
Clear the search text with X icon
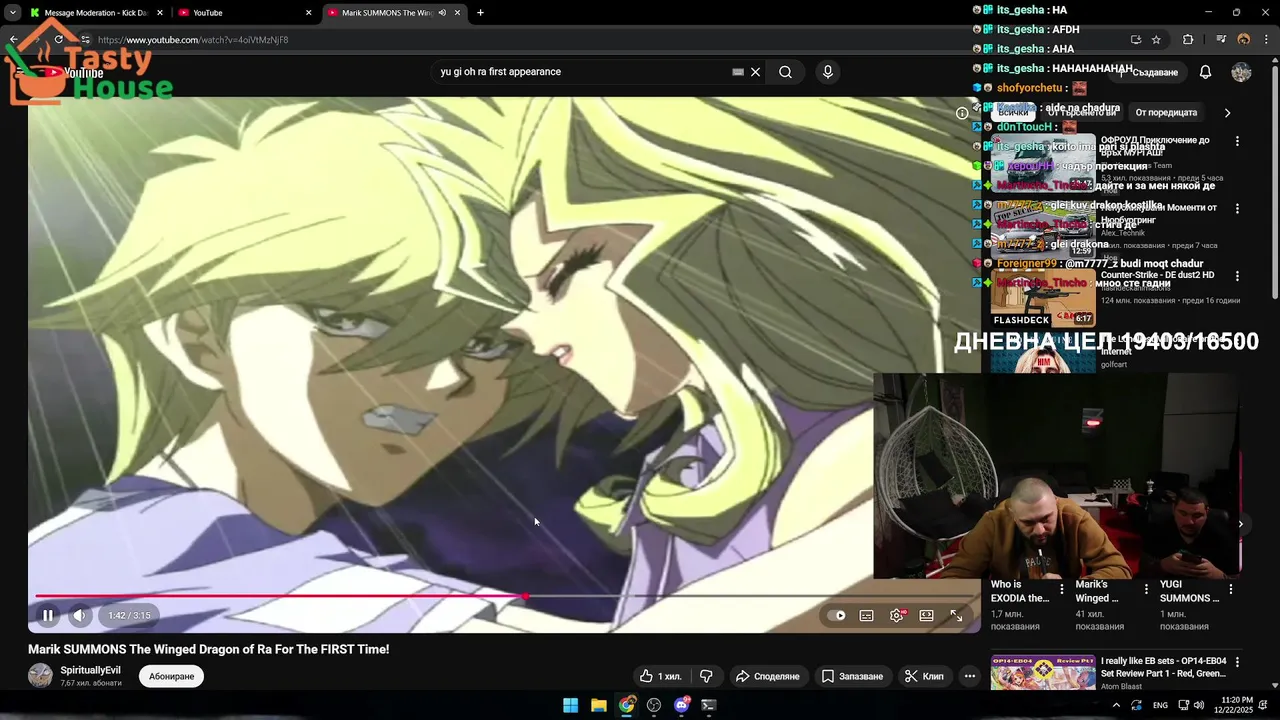click(x=756, y=72)
